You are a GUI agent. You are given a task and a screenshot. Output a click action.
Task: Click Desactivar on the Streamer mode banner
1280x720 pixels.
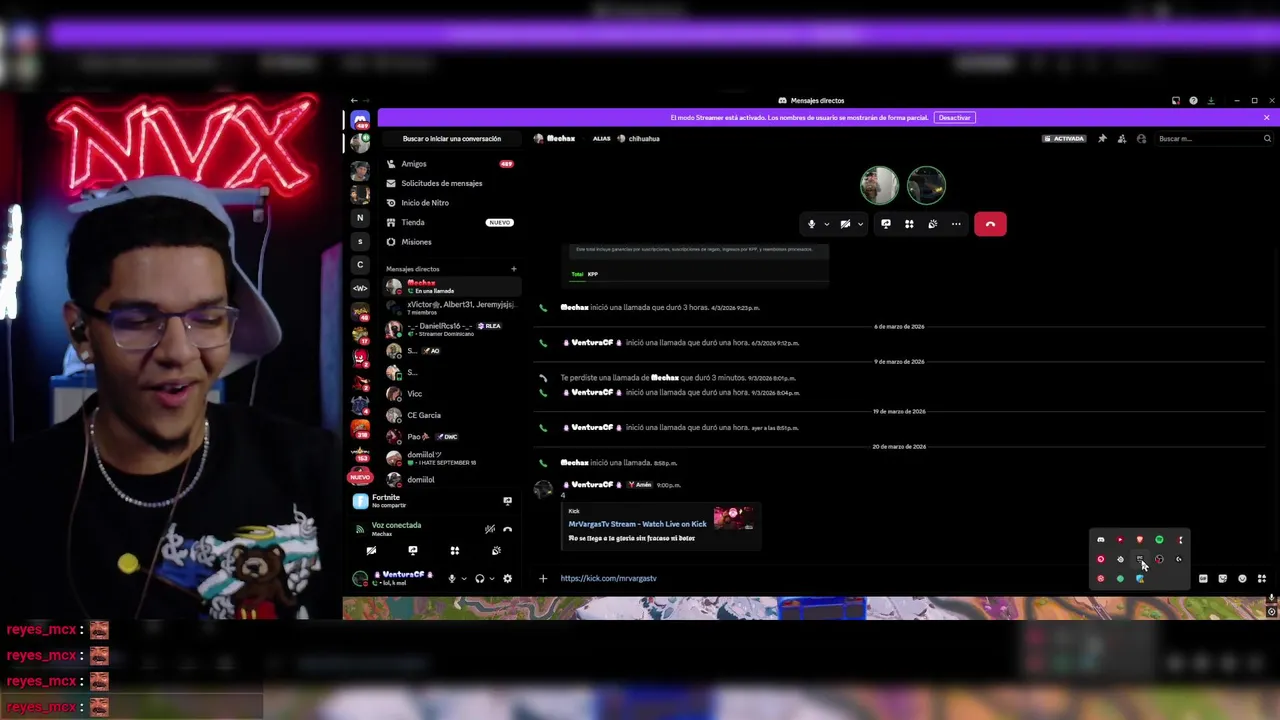point(954,118)
